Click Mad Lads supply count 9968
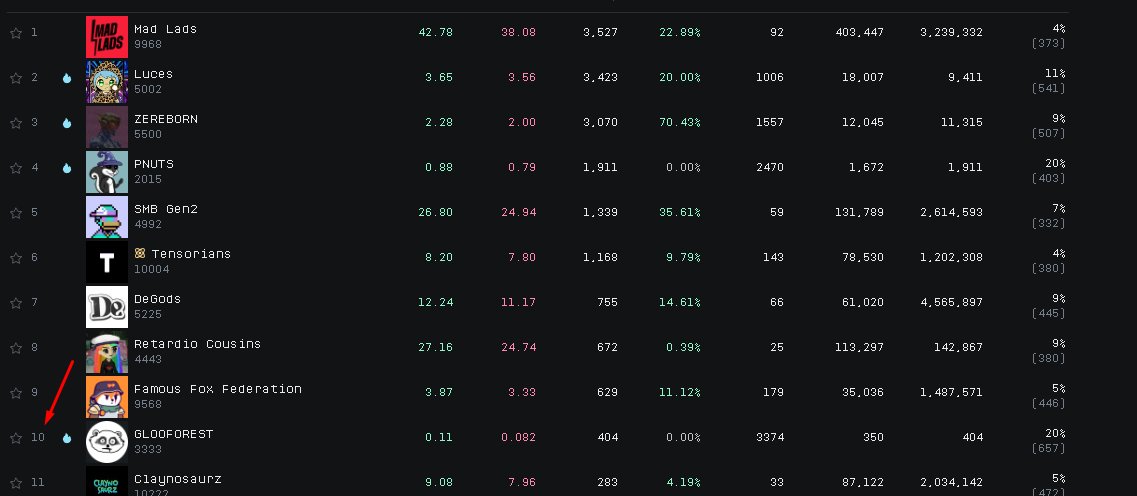The image size is (1137, 496). [x=148, y=44]
